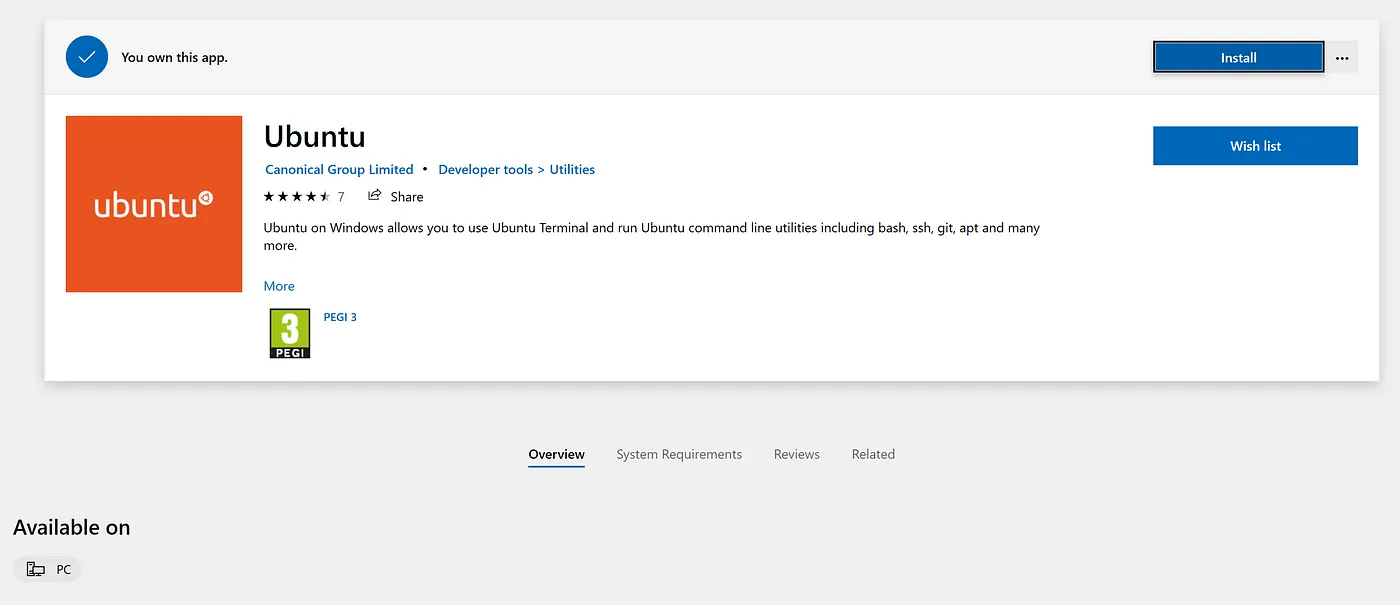Viewport: 1400px width, 605px height.
Task: Click the Ubuntu orange logo tile
Action: point(154,204)
